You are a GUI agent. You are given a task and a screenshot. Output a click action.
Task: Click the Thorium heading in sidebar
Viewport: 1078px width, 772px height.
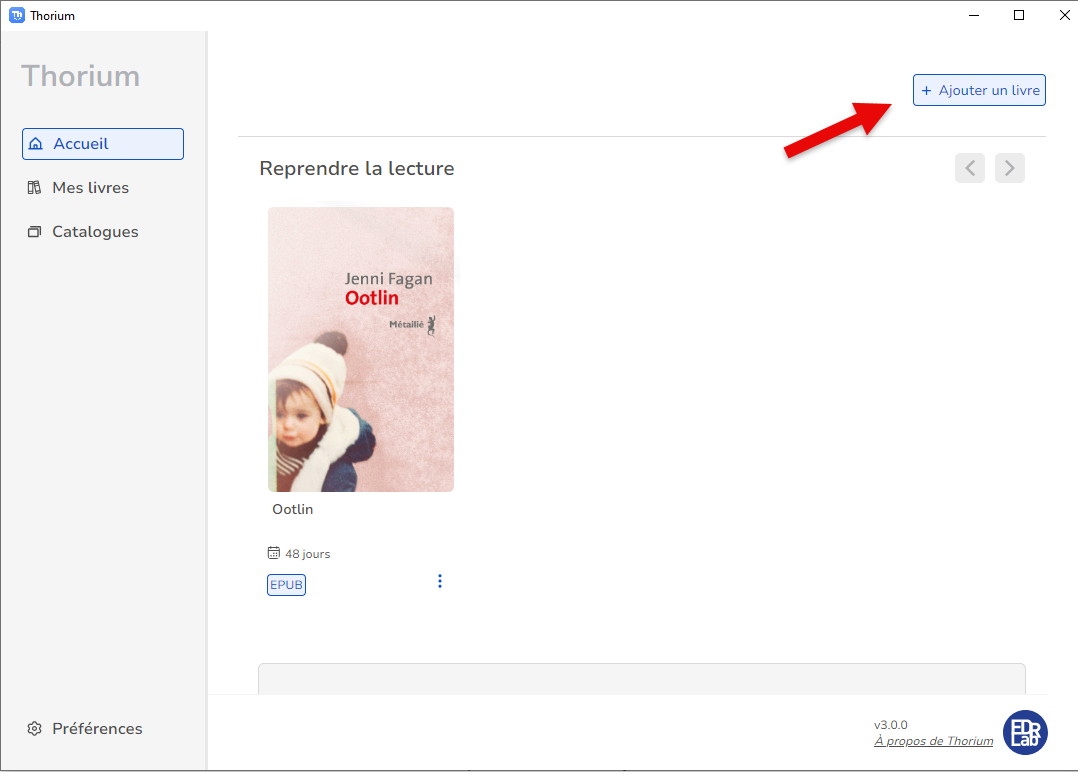click(x=80, y=76)
